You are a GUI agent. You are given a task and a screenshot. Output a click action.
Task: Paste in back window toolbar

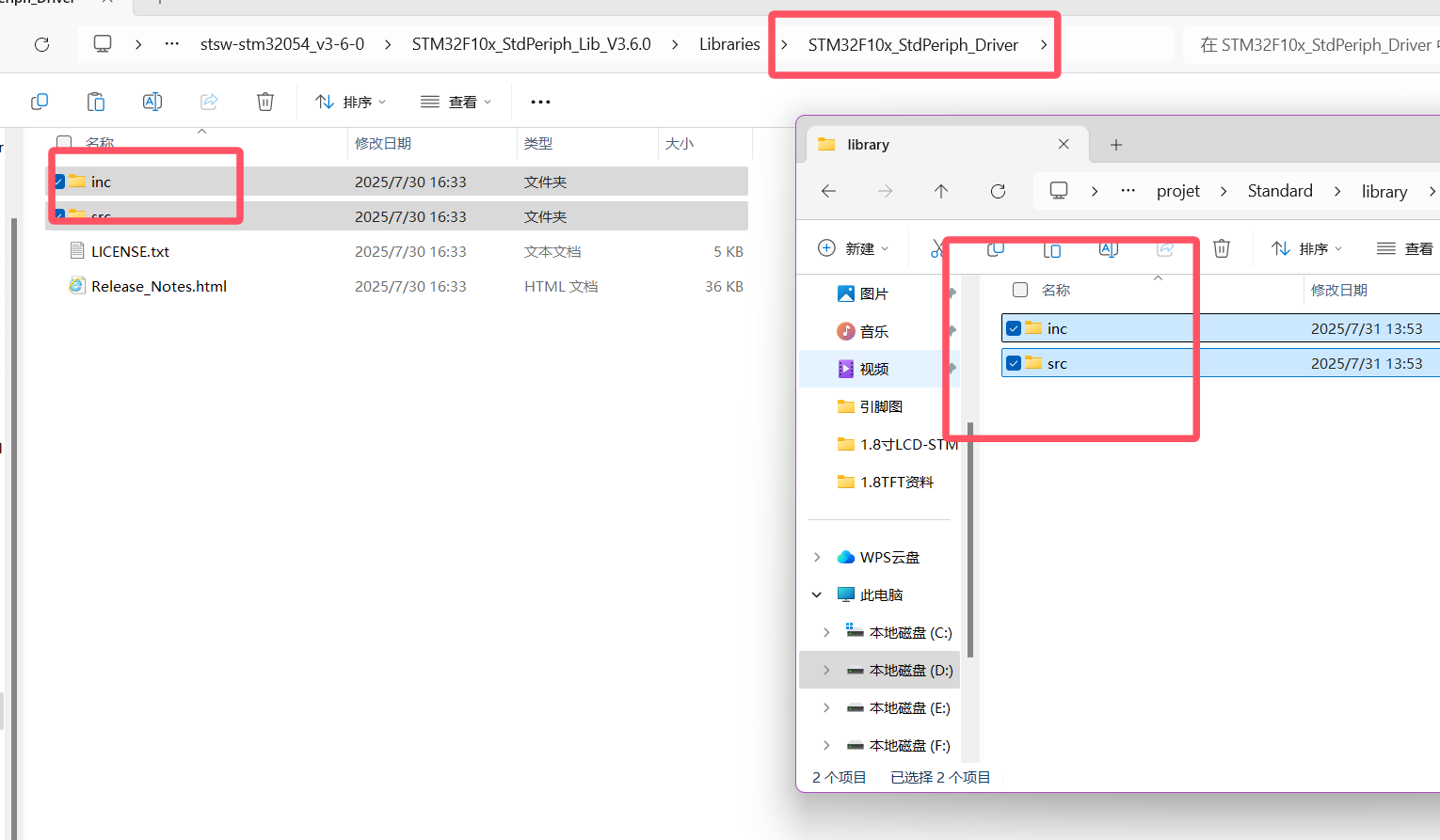tap(96, 102)
